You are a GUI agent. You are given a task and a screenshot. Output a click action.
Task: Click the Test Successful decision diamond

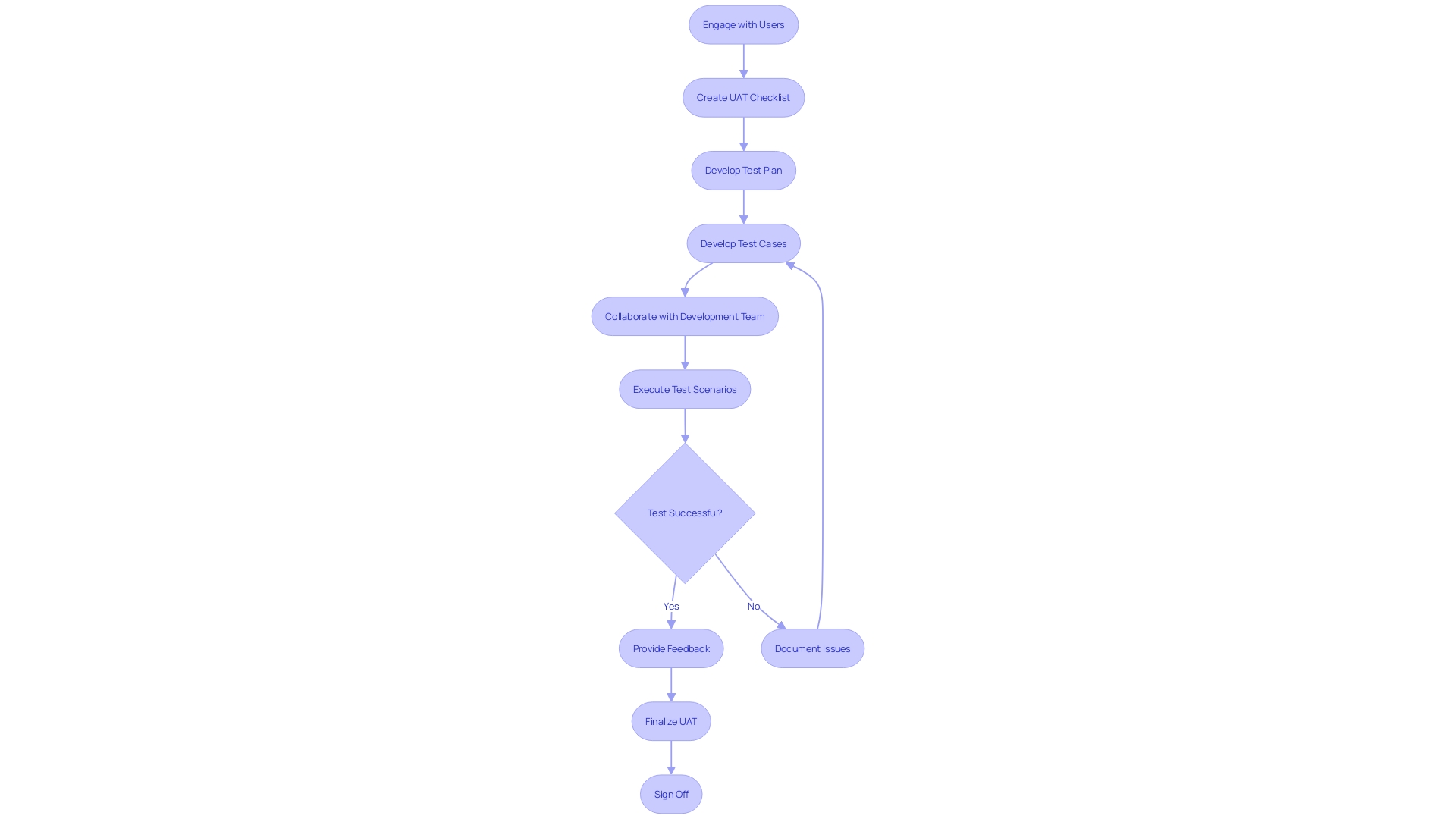point(684,512)
